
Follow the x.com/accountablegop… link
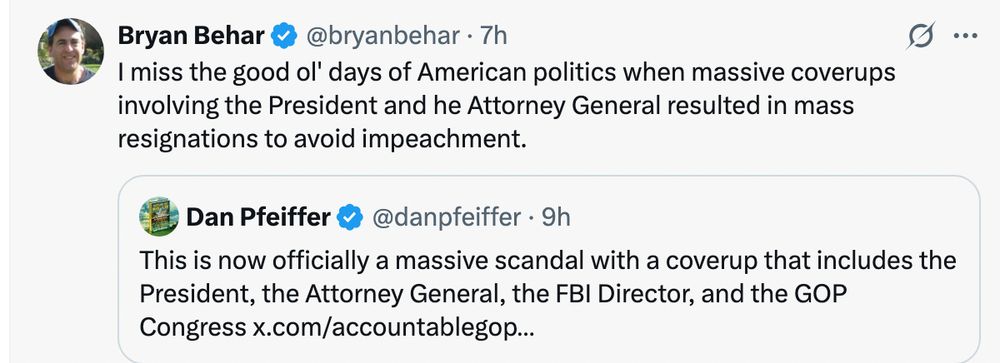pos(390,327)
